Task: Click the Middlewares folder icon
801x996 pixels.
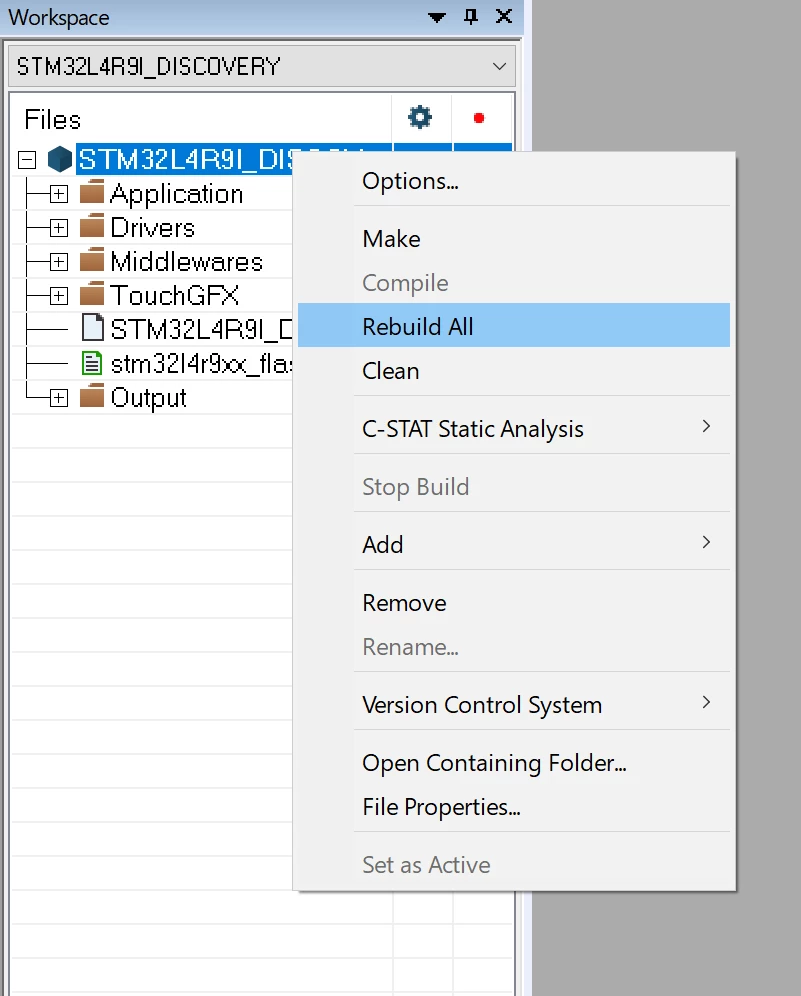Action: click(x=92, y=260)
